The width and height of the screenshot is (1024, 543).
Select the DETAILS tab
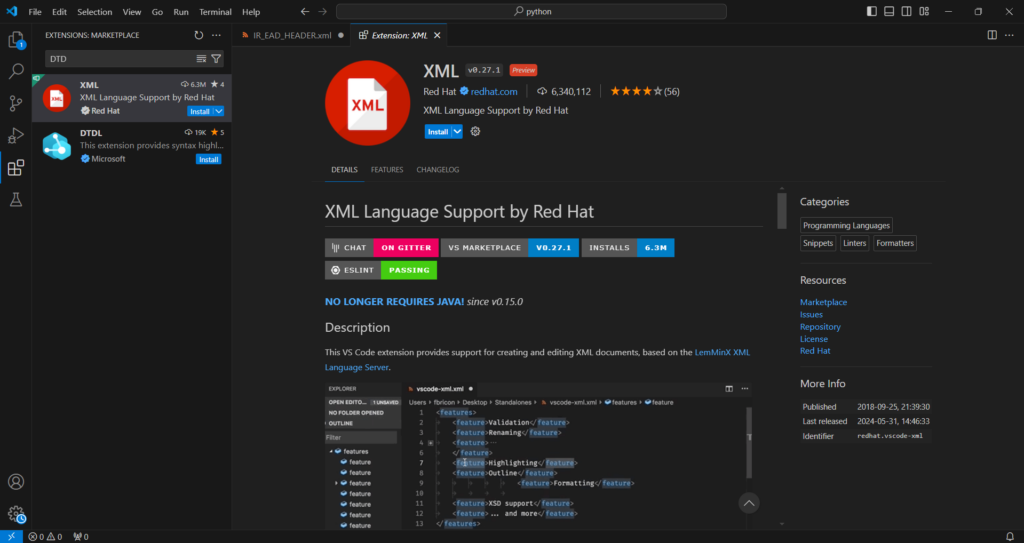344,170
